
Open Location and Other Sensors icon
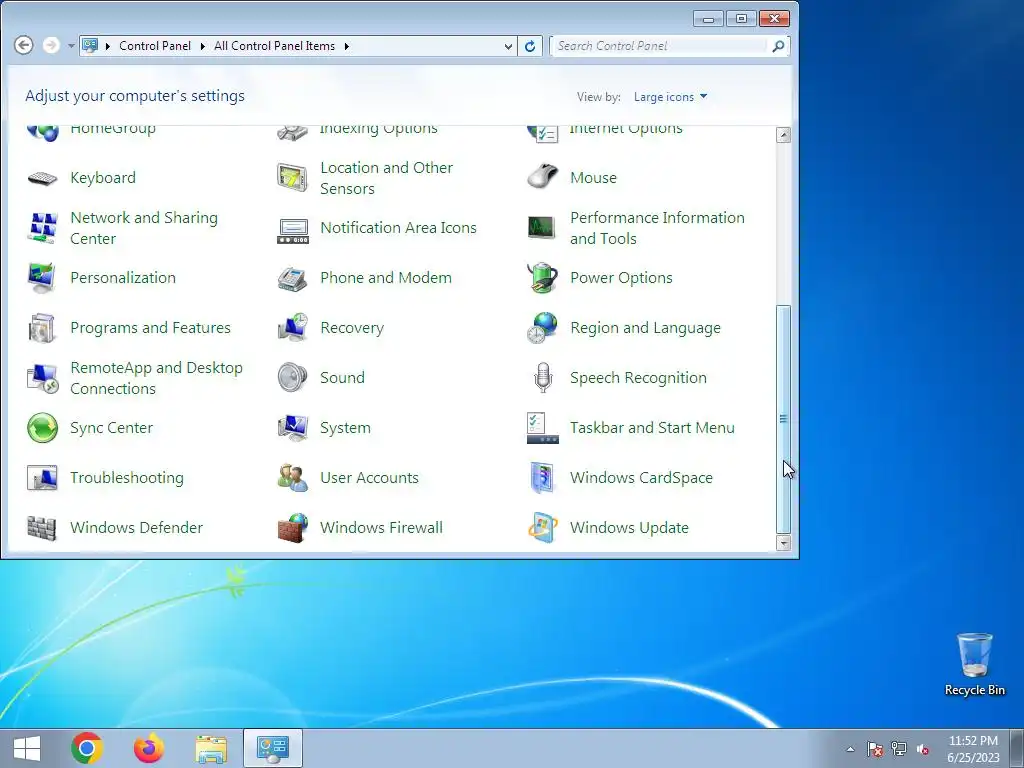pos(292,178)
